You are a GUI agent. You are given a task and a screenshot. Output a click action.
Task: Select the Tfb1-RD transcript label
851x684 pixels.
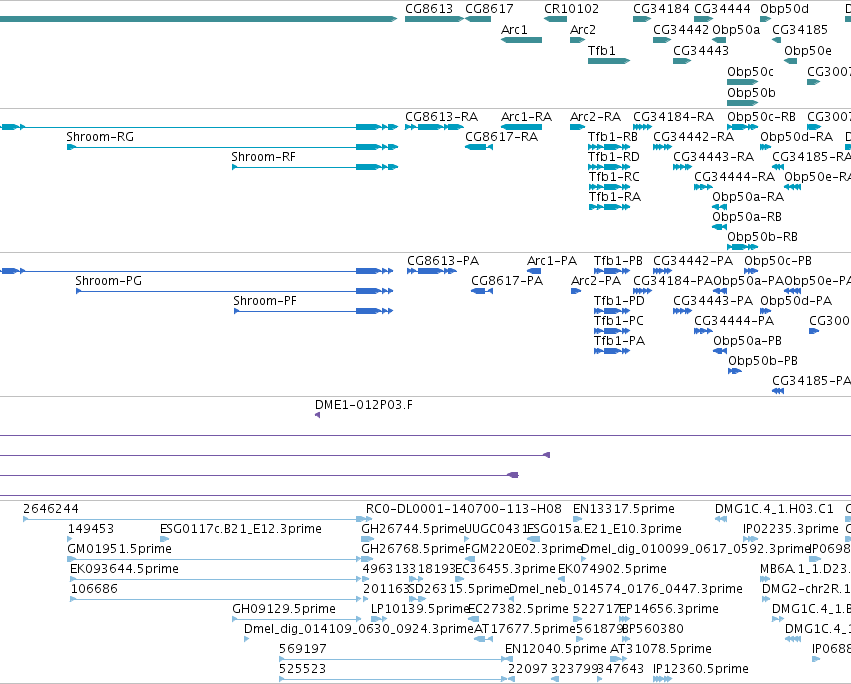(614, 157)
